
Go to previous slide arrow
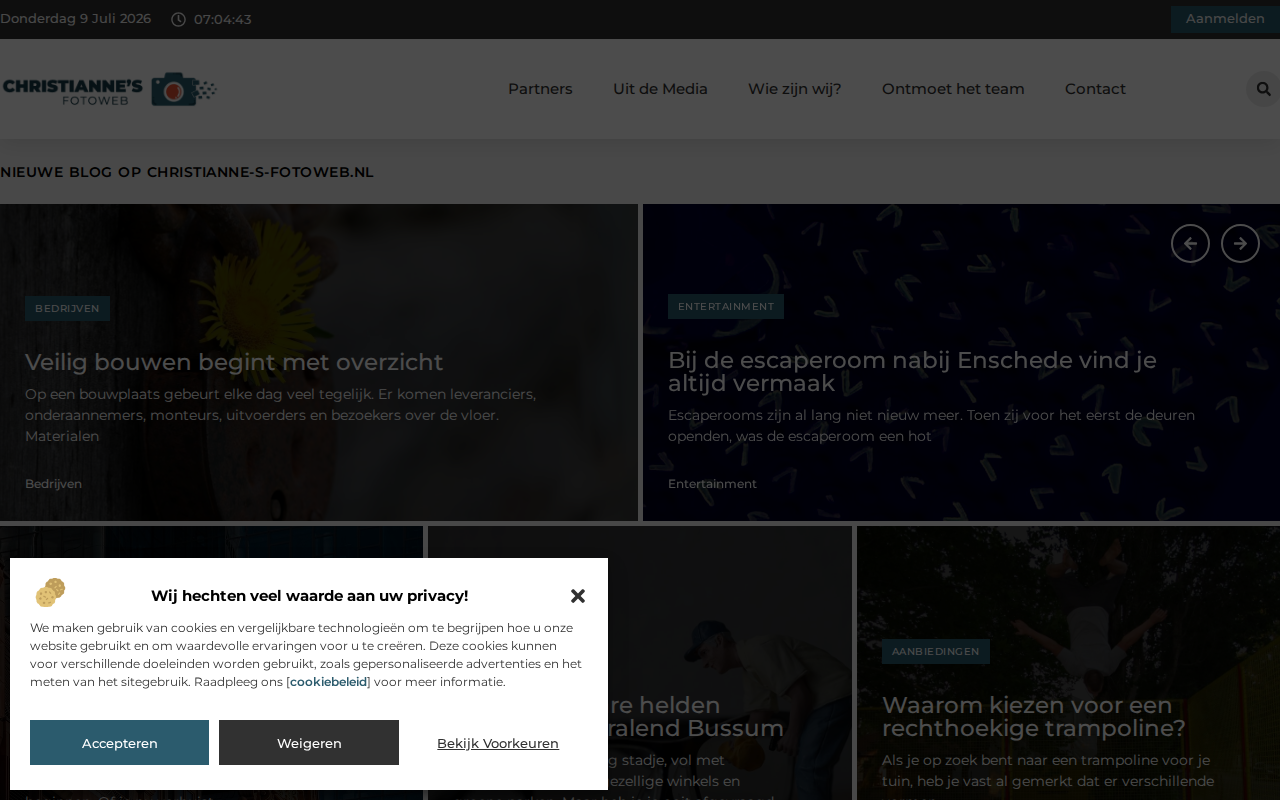pyautogui.click(x=1190, y=244)
